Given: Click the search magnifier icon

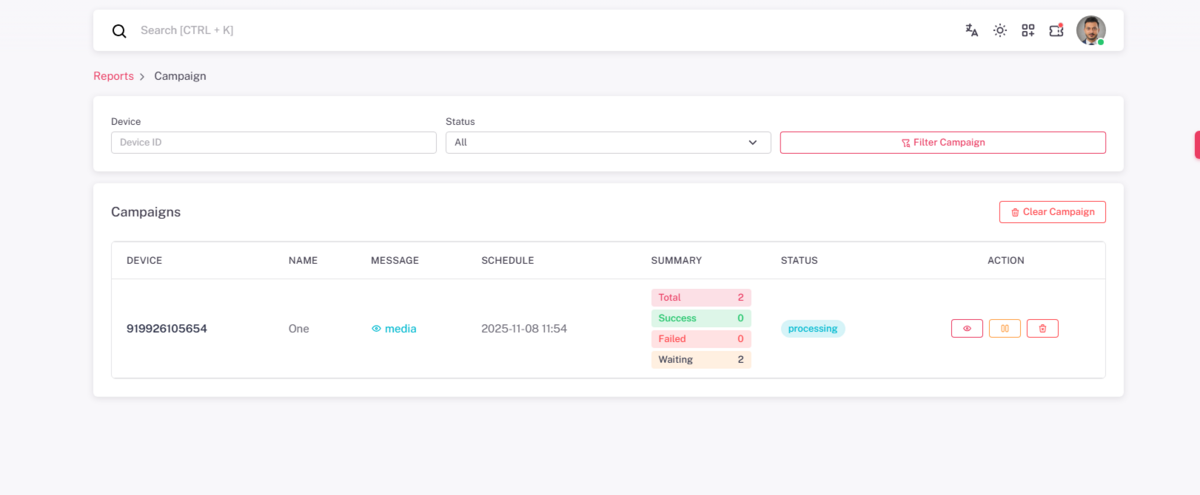Looking at the screenshot, I should pos(119,31).
